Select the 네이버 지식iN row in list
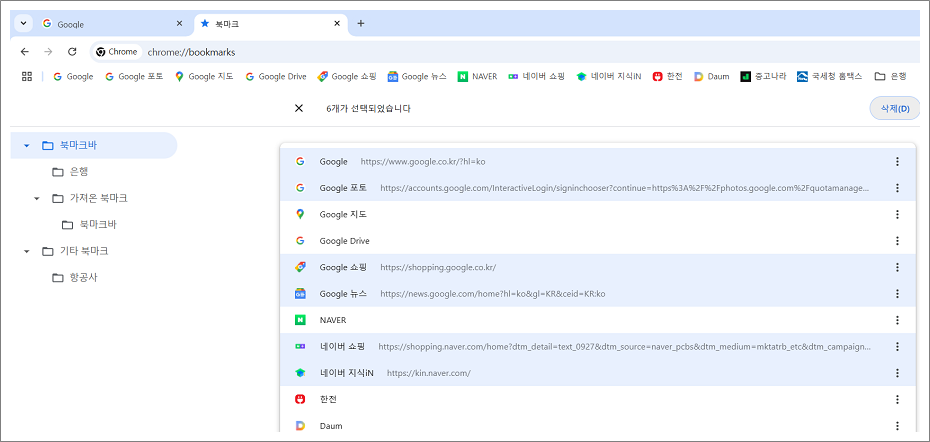Image resolution: width=930 pixels, height=442 pixels. coord(597,373)
